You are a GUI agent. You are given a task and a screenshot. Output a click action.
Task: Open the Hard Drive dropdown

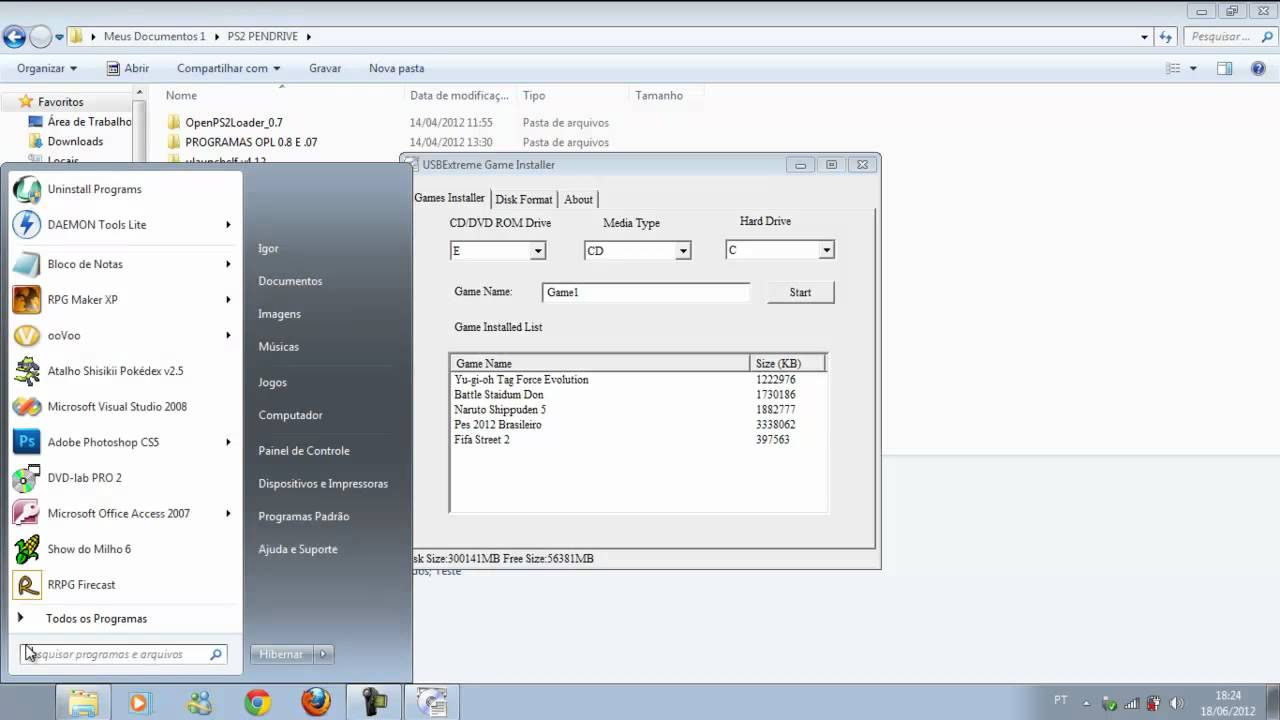(826, 250)
